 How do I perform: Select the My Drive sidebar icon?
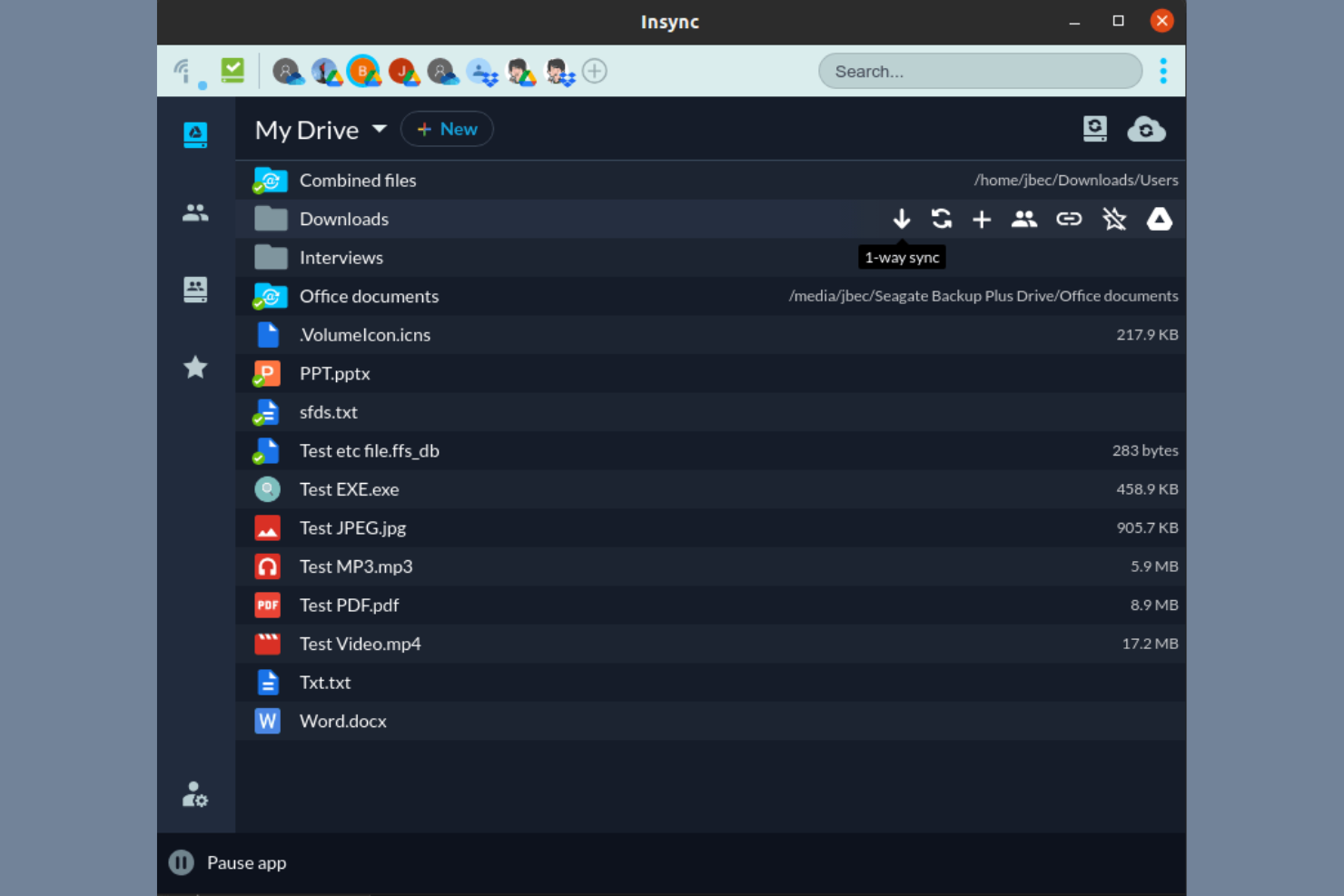pyautogui.click(x=195, y=133)
